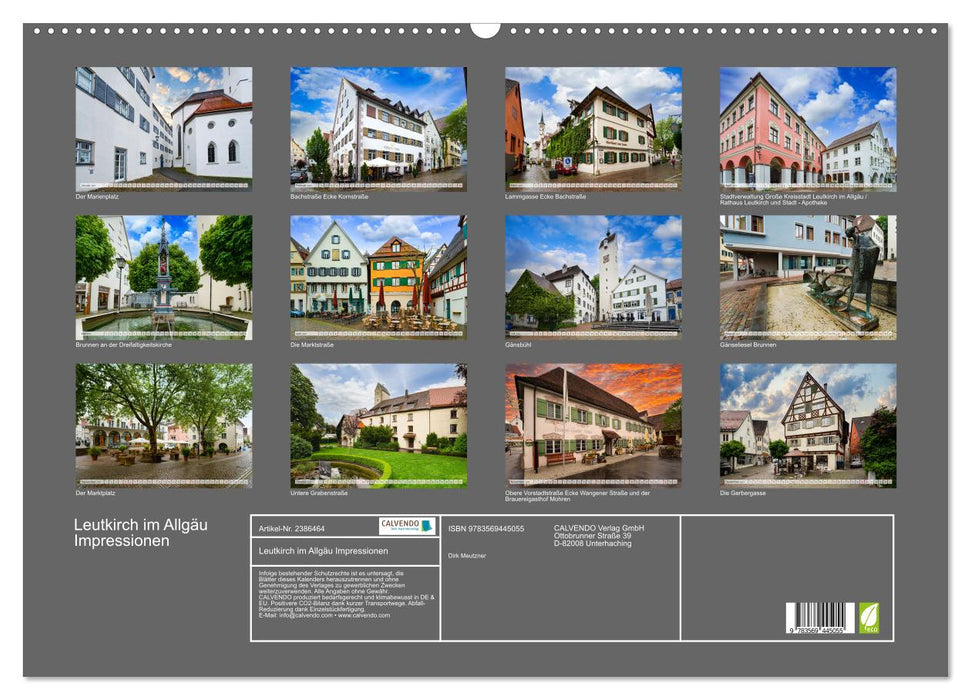The image size is (971, 700).
Task: Click the caption 'Untere Grabenstraße'
Action: point(318,493)
